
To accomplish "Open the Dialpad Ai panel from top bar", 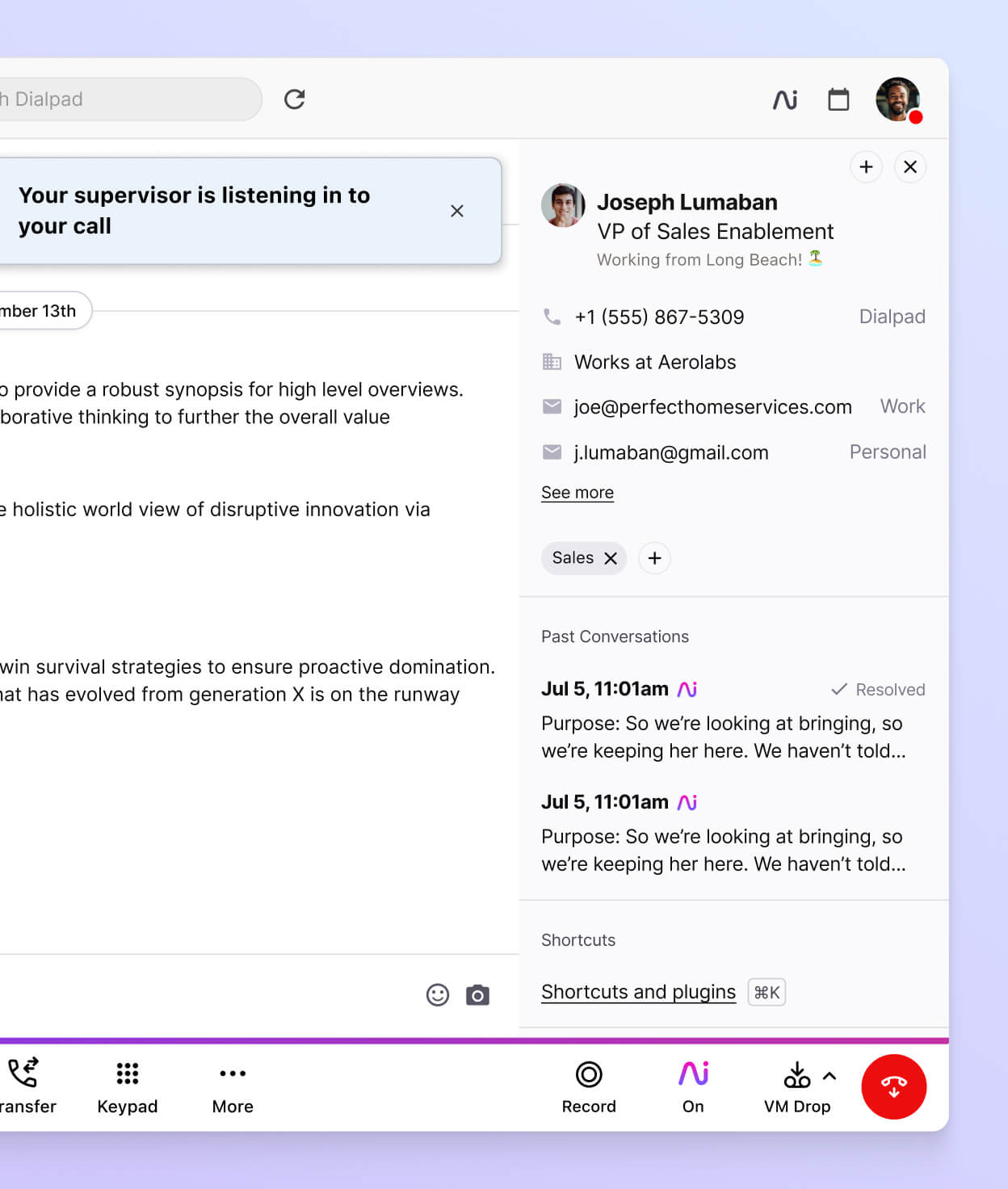I will pyautogui.click(x=784, y=99).
